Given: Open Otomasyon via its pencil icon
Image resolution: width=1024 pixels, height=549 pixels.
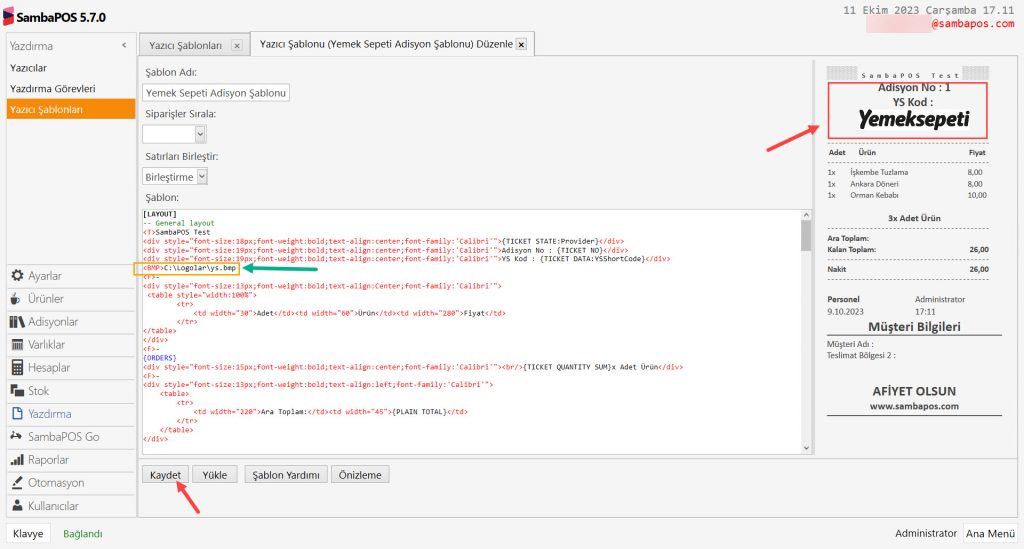Looking at the screenshot, I should (x=17, y=483).
